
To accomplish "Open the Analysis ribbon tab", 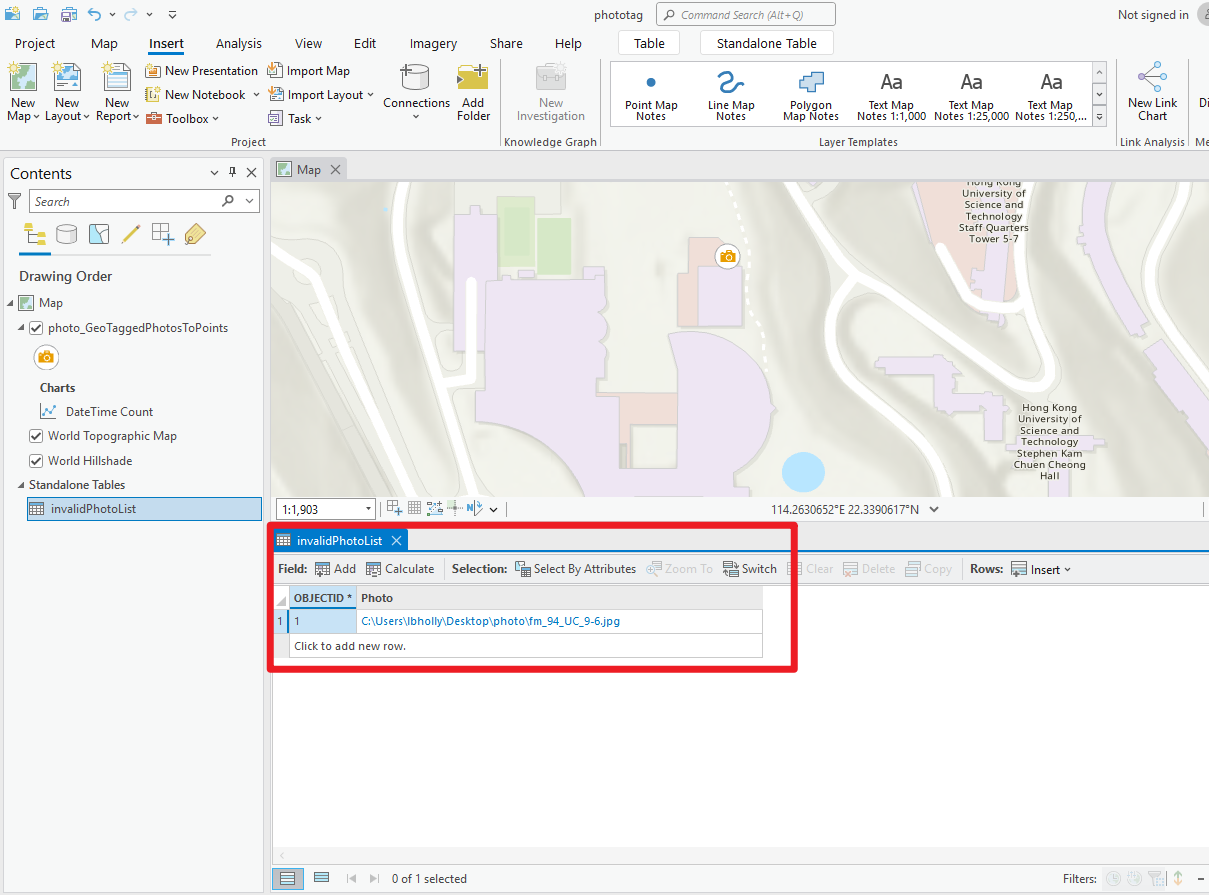I will [238, 43].
